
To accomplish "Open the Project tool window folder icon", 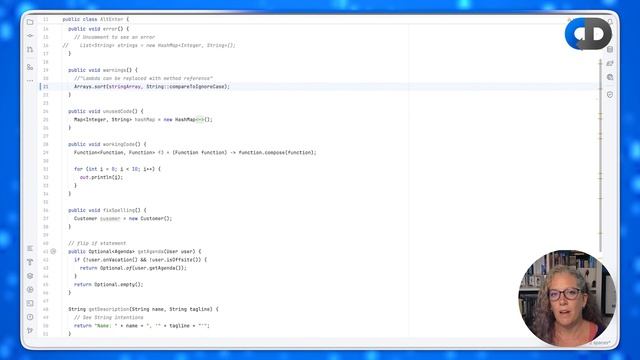I will [x=30, y=22].
